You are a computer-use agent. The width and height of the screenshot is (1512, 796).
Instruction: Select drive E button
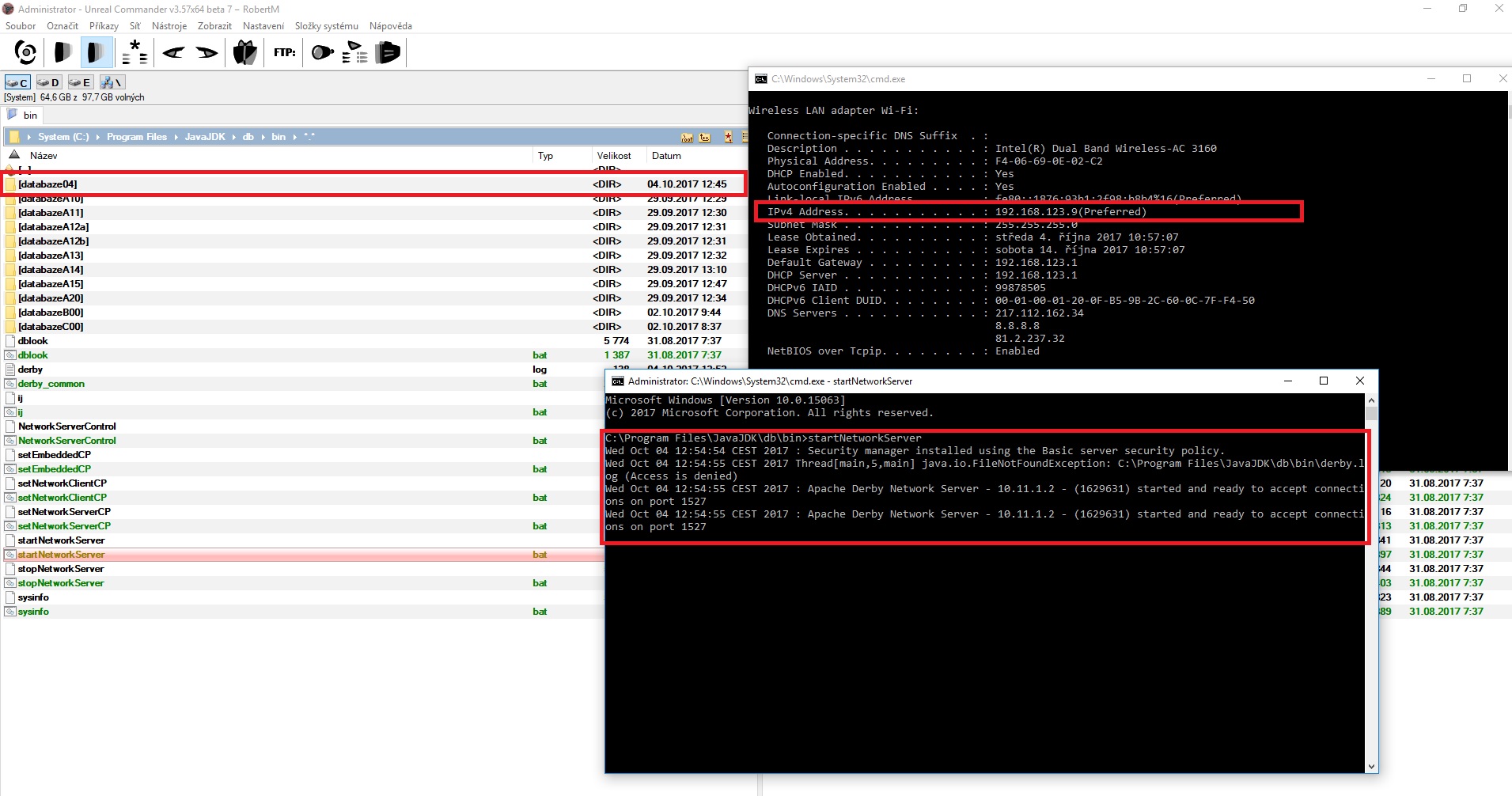click(x=80, y=82)
